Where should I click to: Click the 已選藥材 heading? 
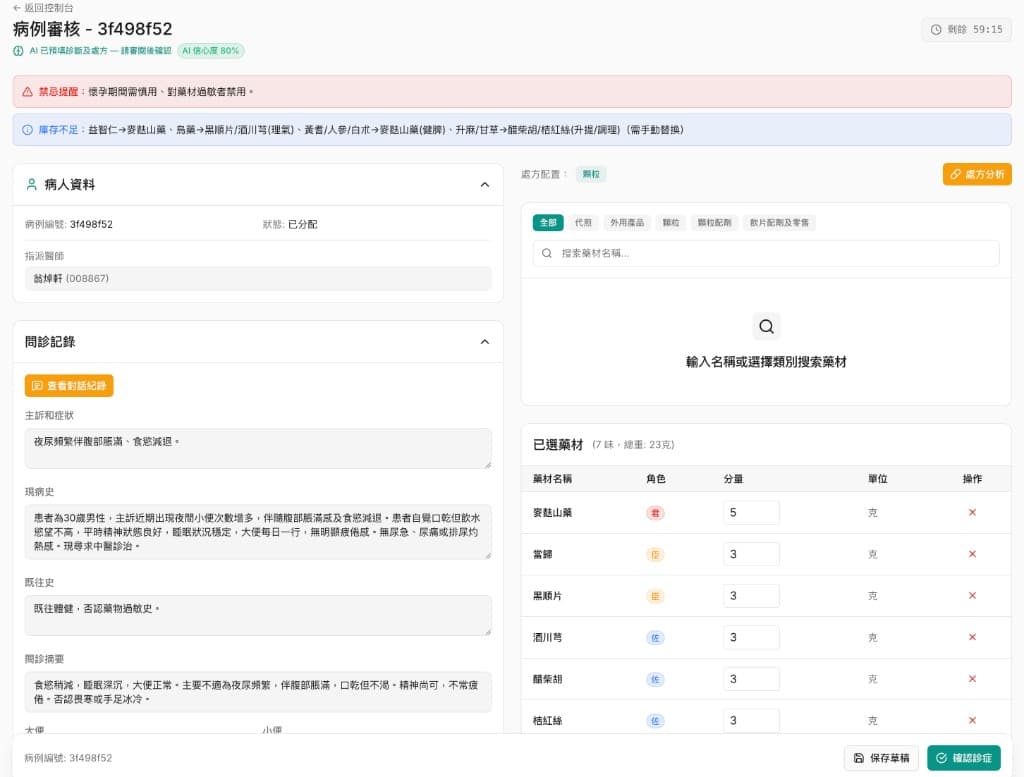558,445
